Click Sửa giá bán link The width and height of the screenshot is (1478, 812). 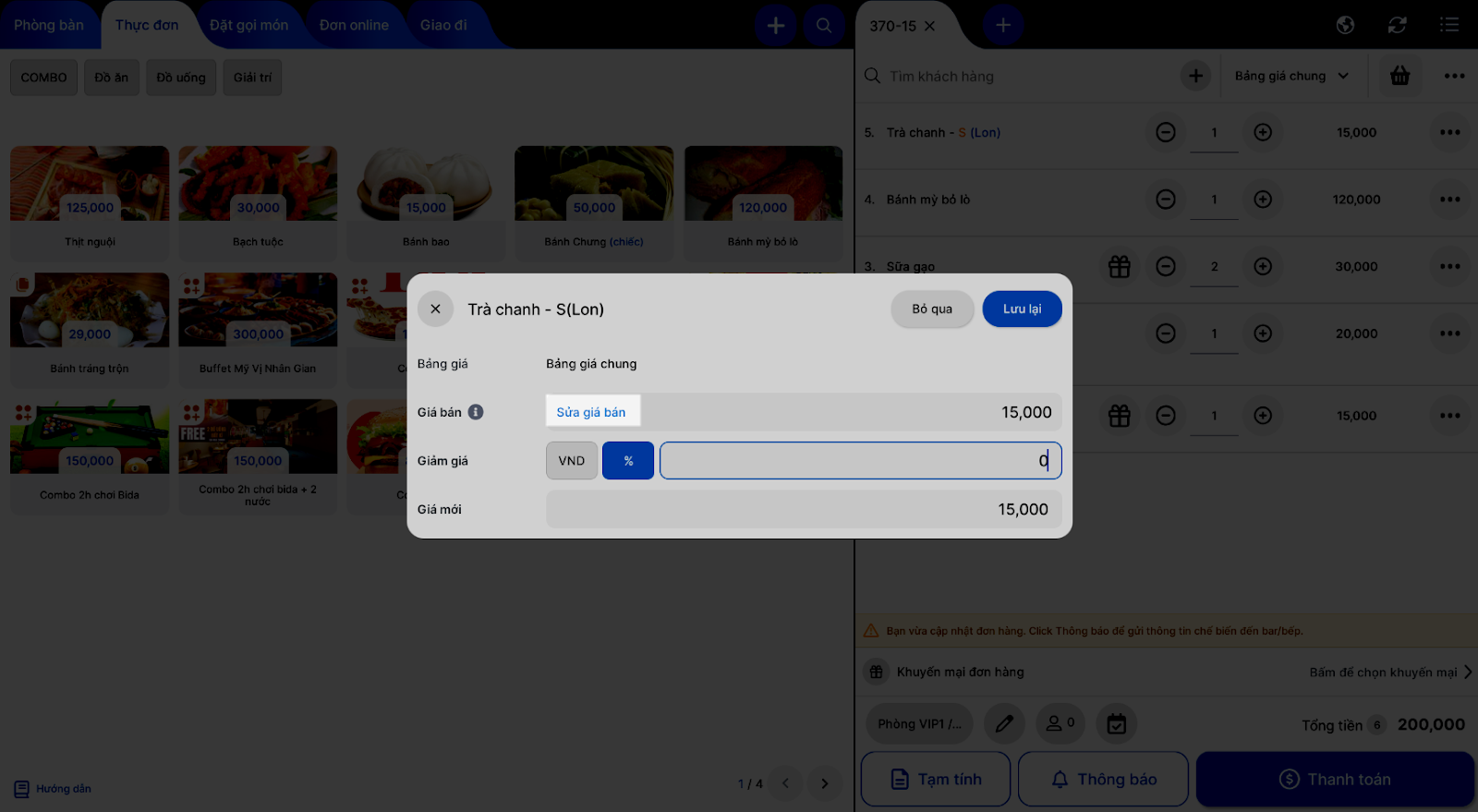[591, 412]
